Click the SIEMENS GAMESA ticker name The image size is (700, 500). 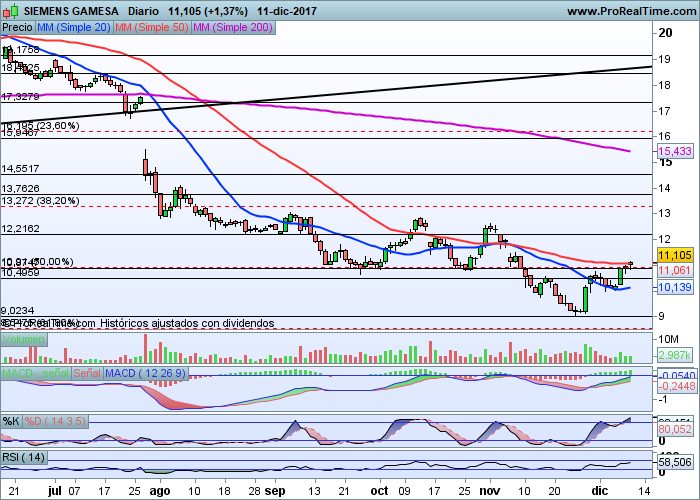[69, 8]
